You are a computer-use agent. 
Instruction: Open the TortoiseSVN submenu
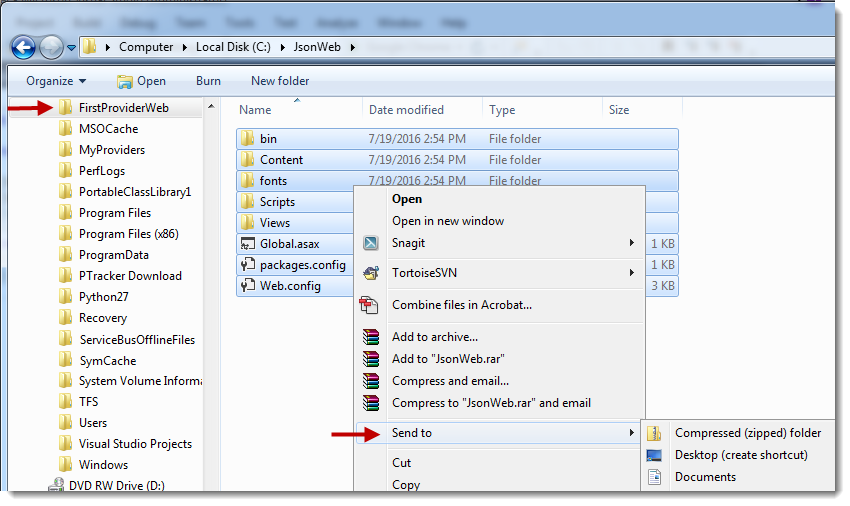500,273
